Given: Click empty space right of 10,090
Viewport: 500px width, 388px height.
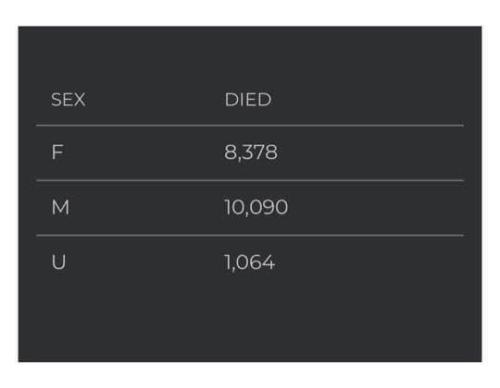Looking at the screenshot, I should pyautogui.click(x=377, y=207).
